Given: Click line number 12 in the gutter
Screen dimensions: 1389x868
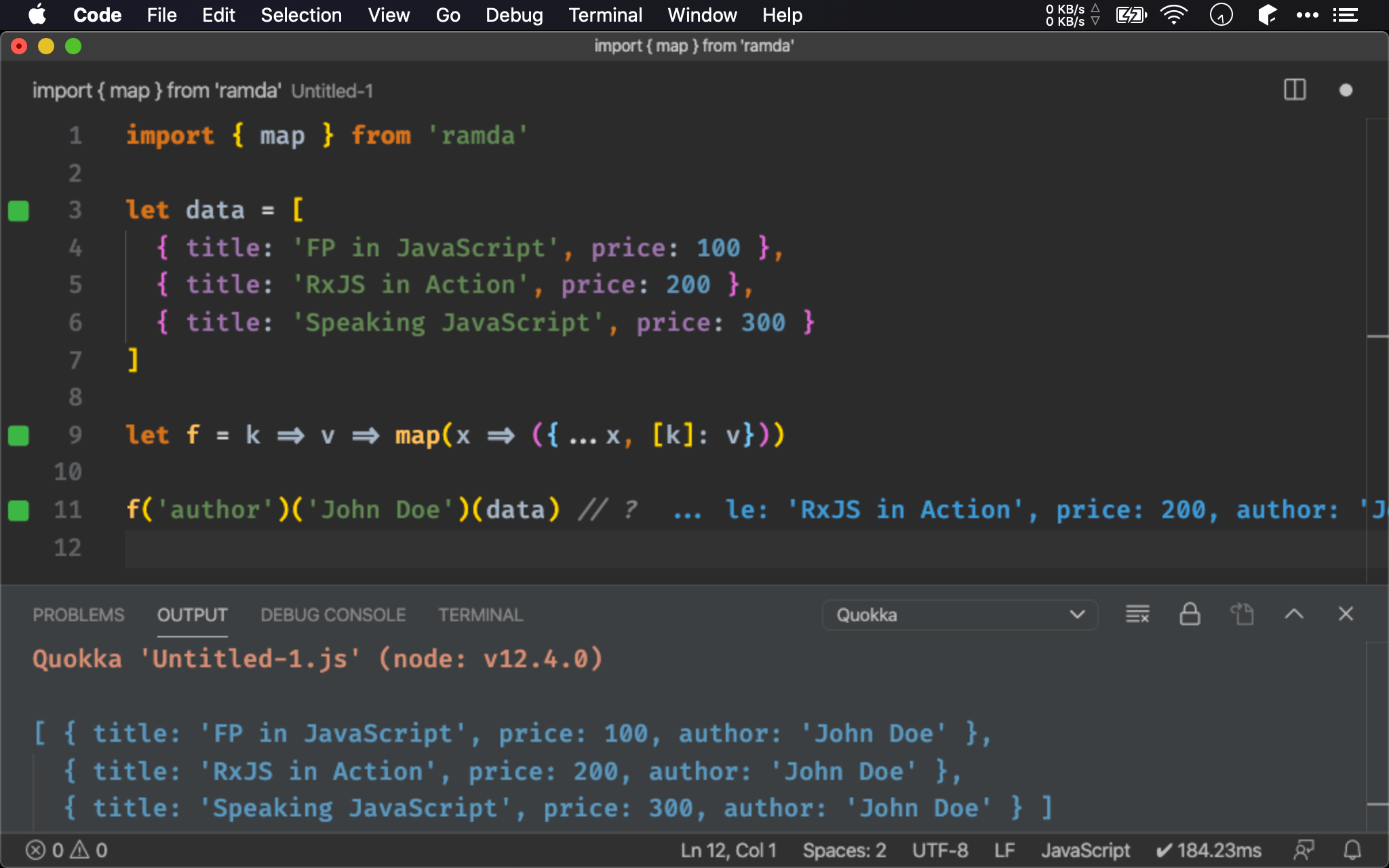Looking at the screenshot, I should coord(68,547).
